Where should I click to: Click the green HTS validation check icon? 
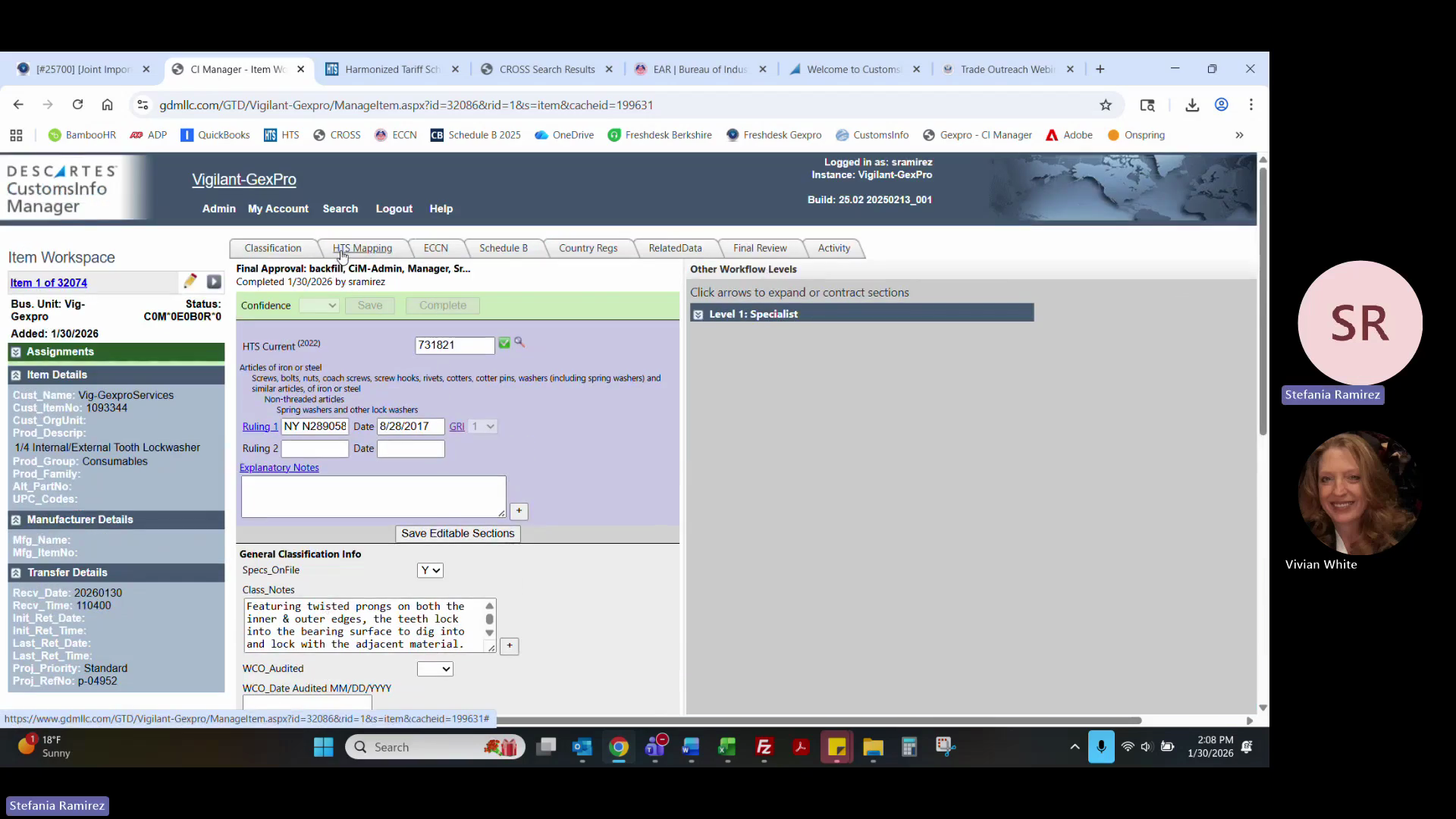(x=504, y=344)
